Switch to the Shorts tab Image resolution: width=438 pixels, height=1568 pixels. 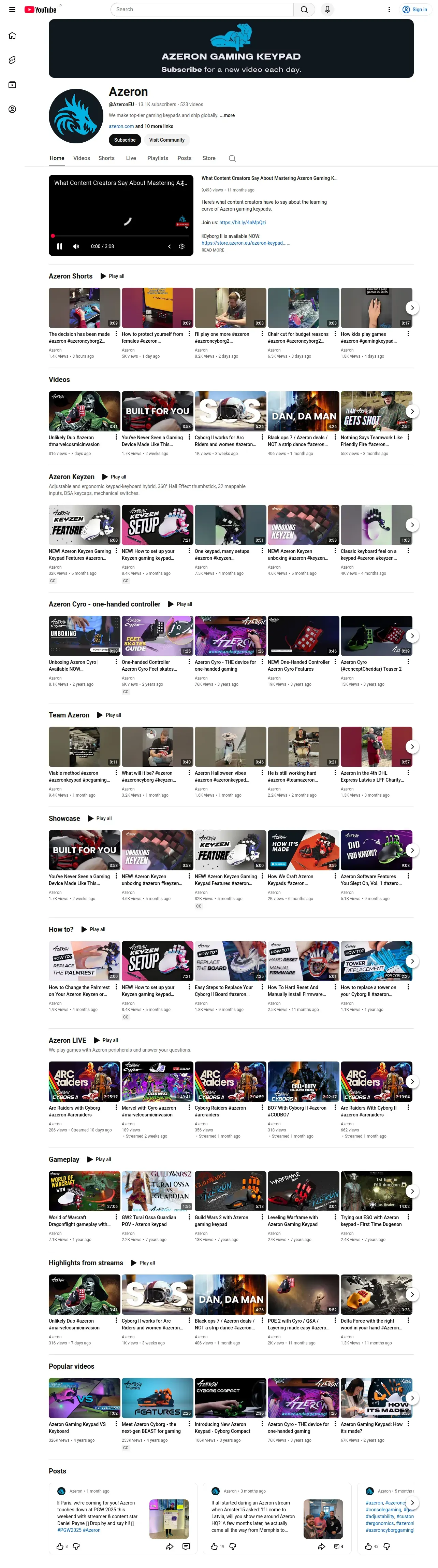pos(106,158)
